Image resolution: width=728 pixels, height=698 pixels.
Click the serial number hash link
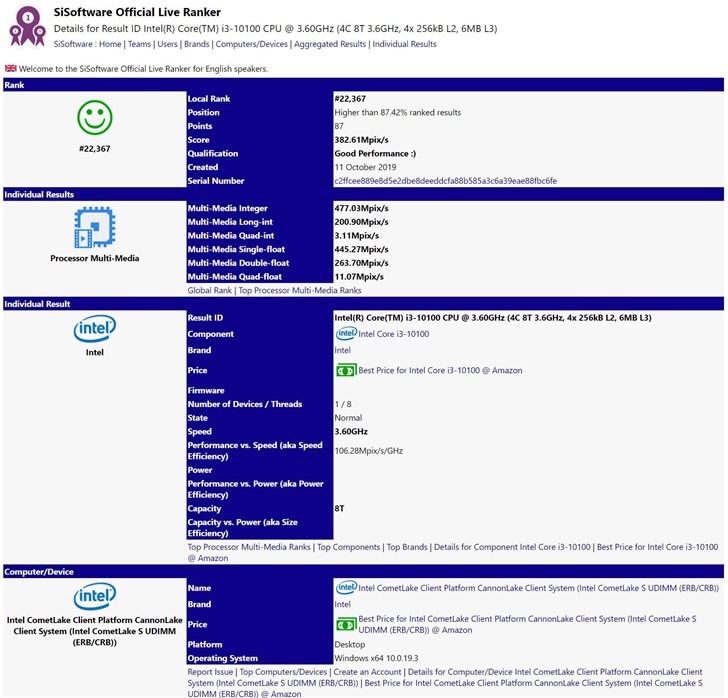click(x=446, y=181)
